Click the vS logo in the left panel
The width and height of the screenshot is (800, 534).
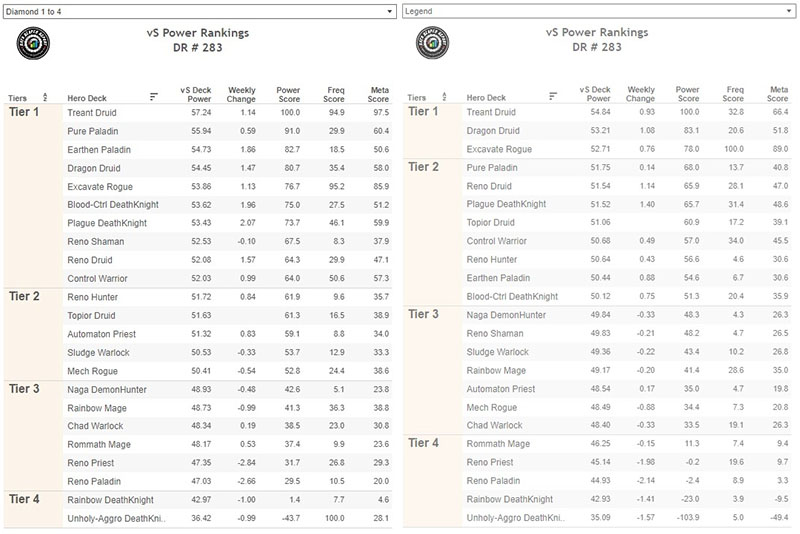pos(33,43)
